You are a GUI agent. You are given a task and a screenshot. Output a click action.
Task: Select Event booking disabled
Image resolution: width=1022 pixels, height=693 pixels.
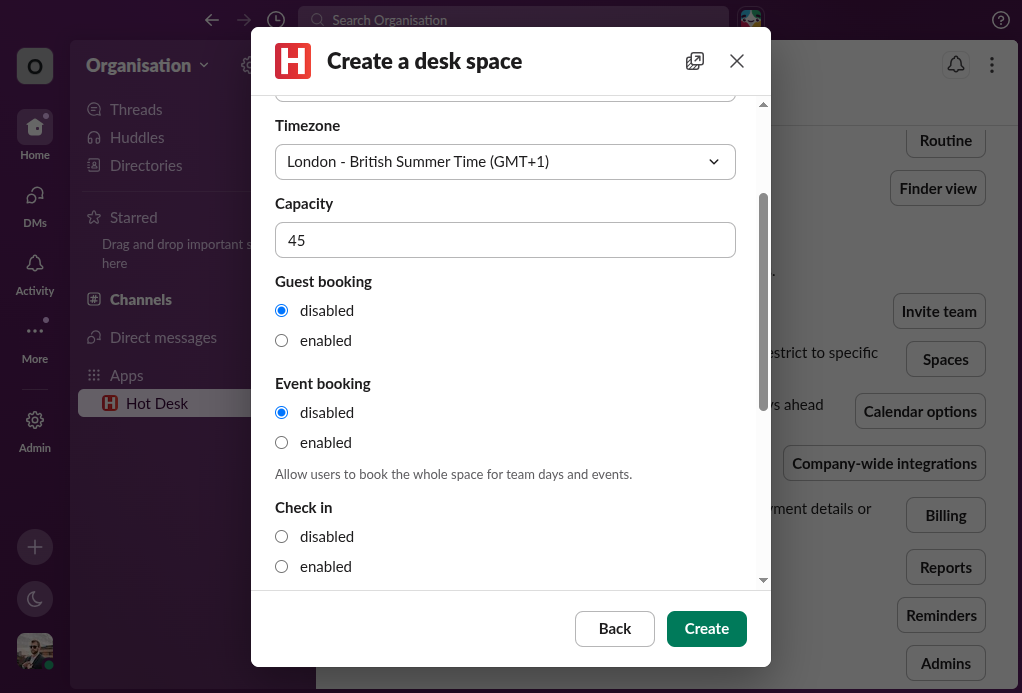tap(282, 413)
